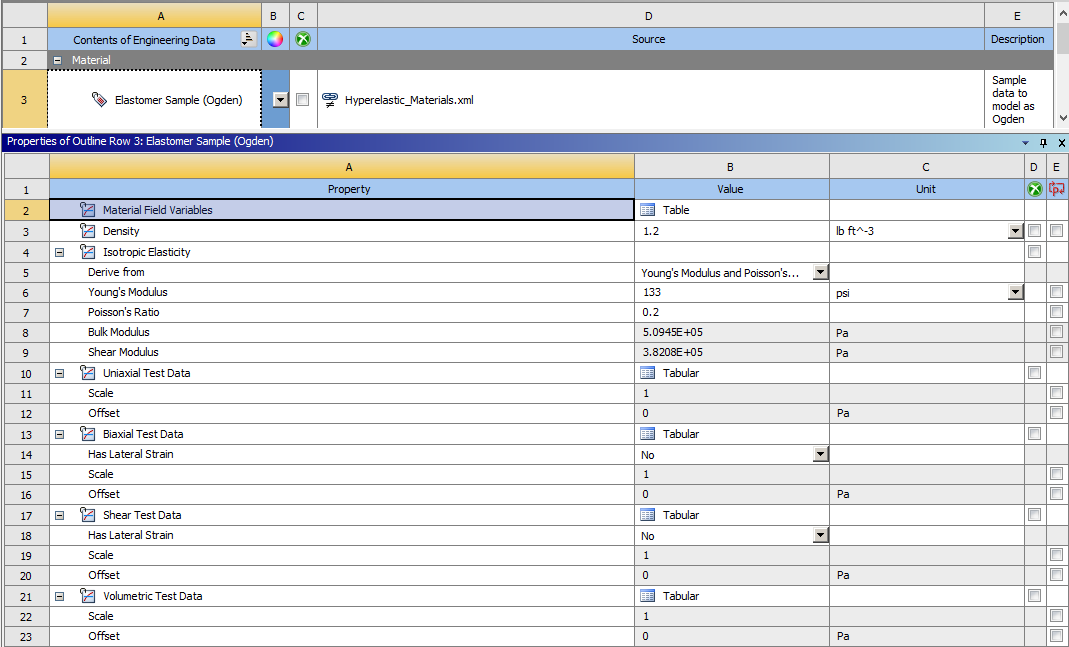This screenshot has height=647, width=1069.
Task: Open the Derive from dropdown
Action: coord(821,273)
